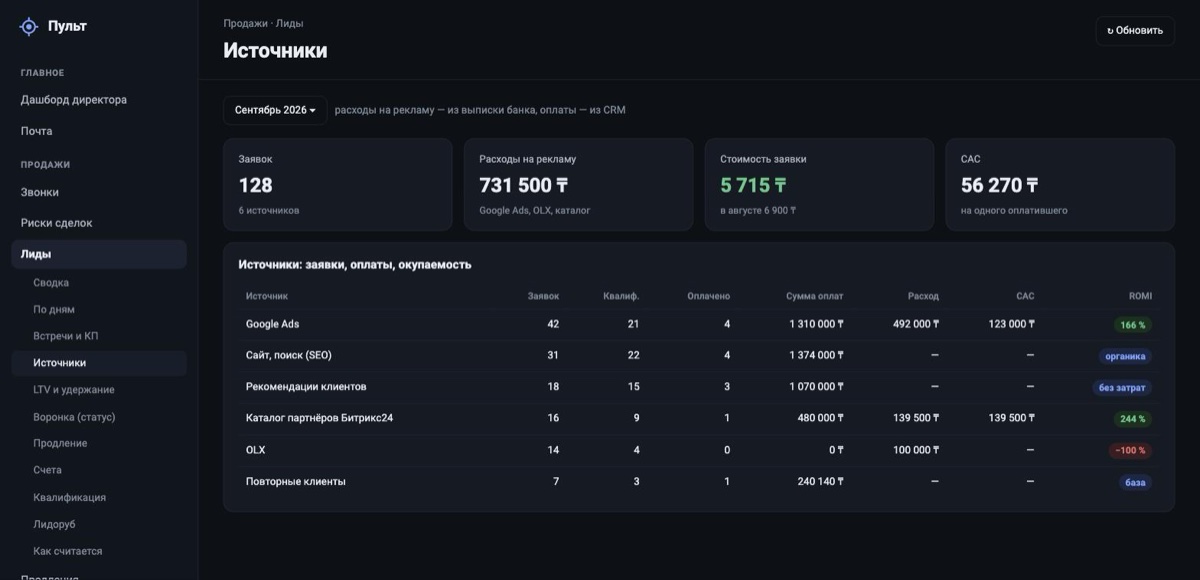
Task: Click the база badge
Action: 1136,482
